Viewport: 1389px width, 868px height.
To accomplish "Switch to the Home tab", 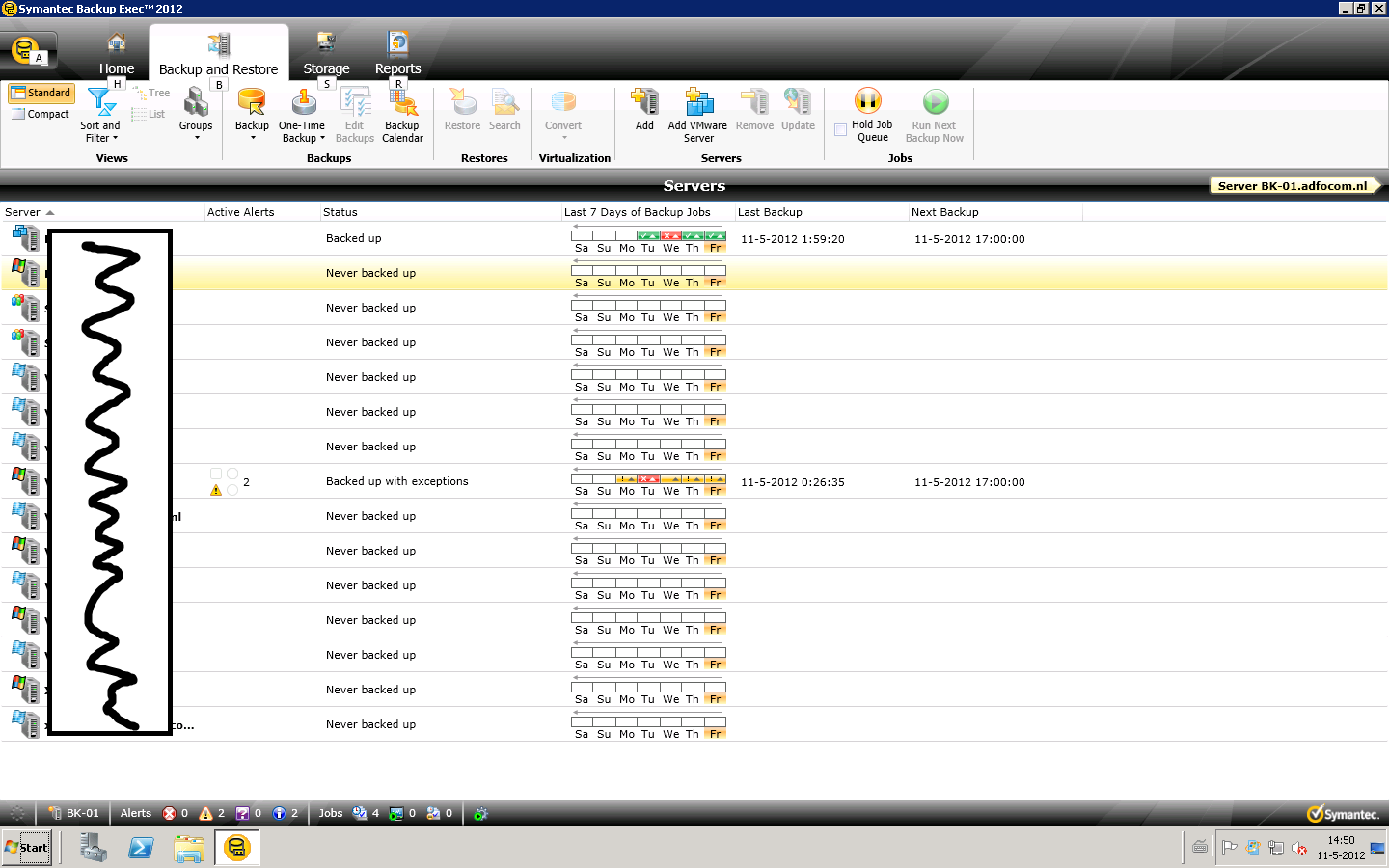I will 117,54.
